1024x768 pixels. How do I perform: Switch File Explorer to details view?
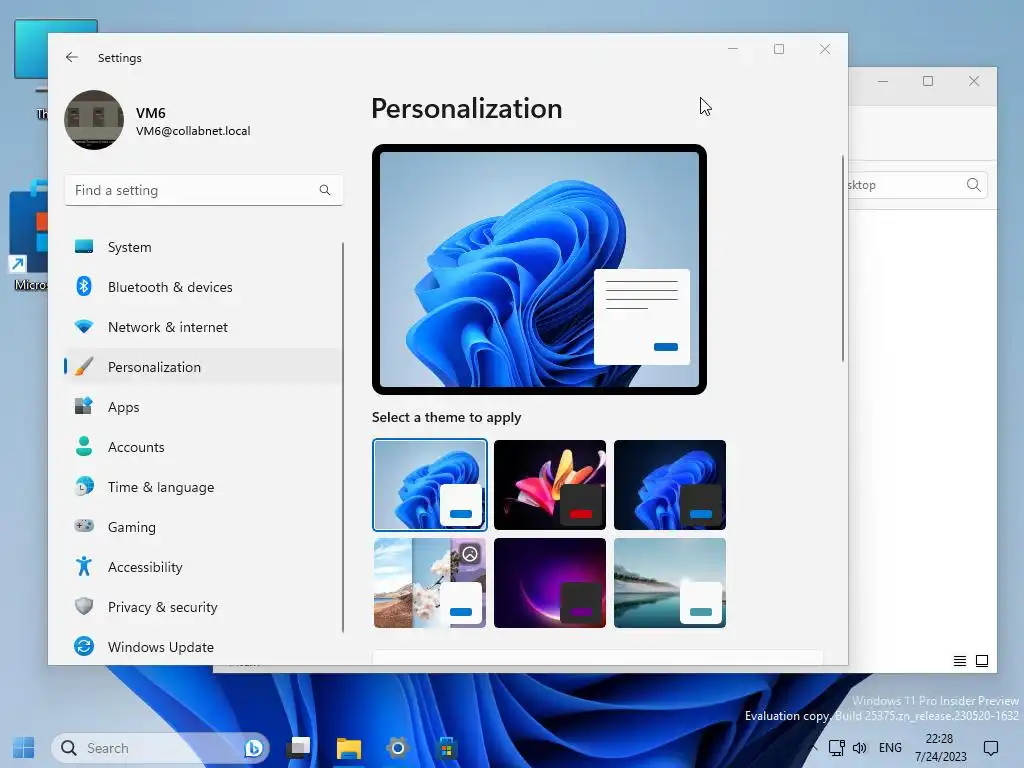pos(959,661)
